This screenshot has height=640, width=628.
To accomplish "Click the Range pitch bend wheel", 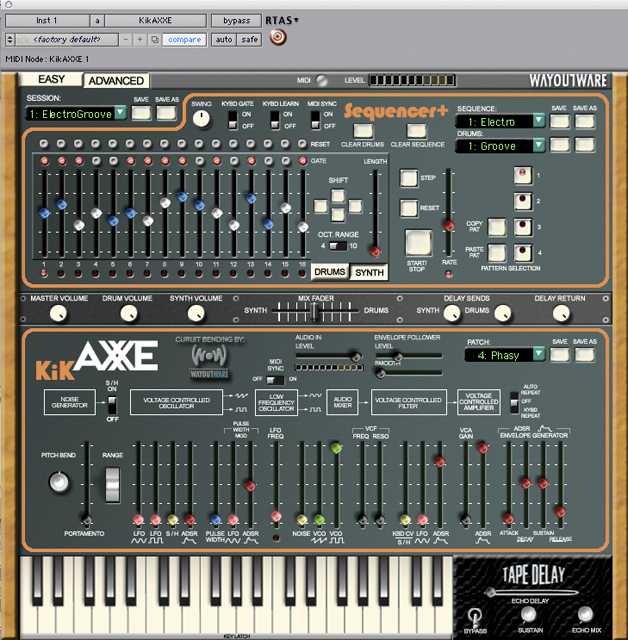I will 112,484.
